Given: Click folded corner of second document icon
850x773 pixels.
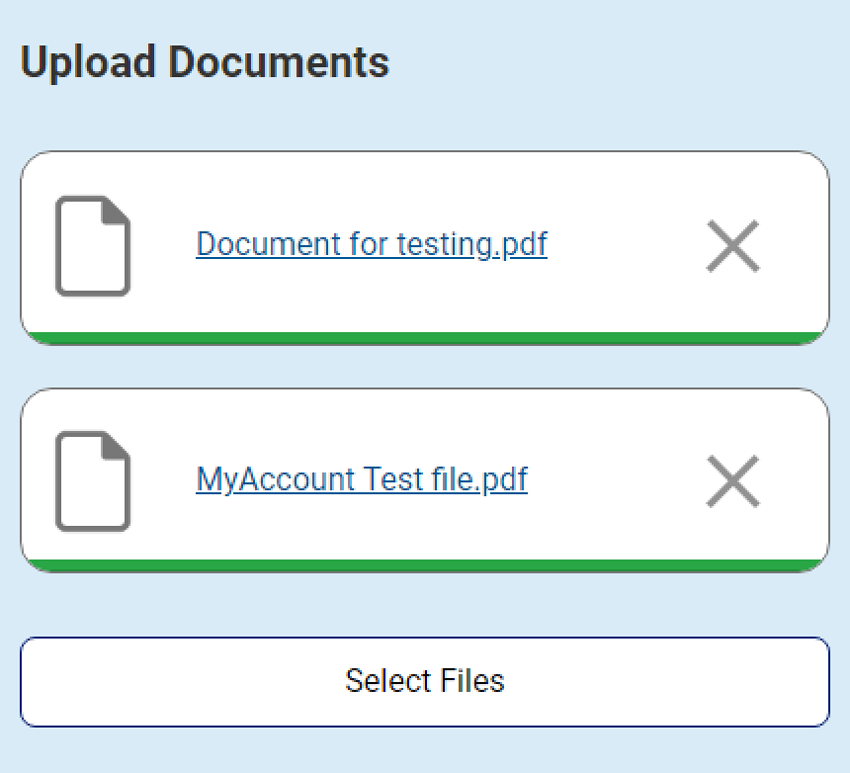Looking at the screenshot, I should tap(116, 446).
